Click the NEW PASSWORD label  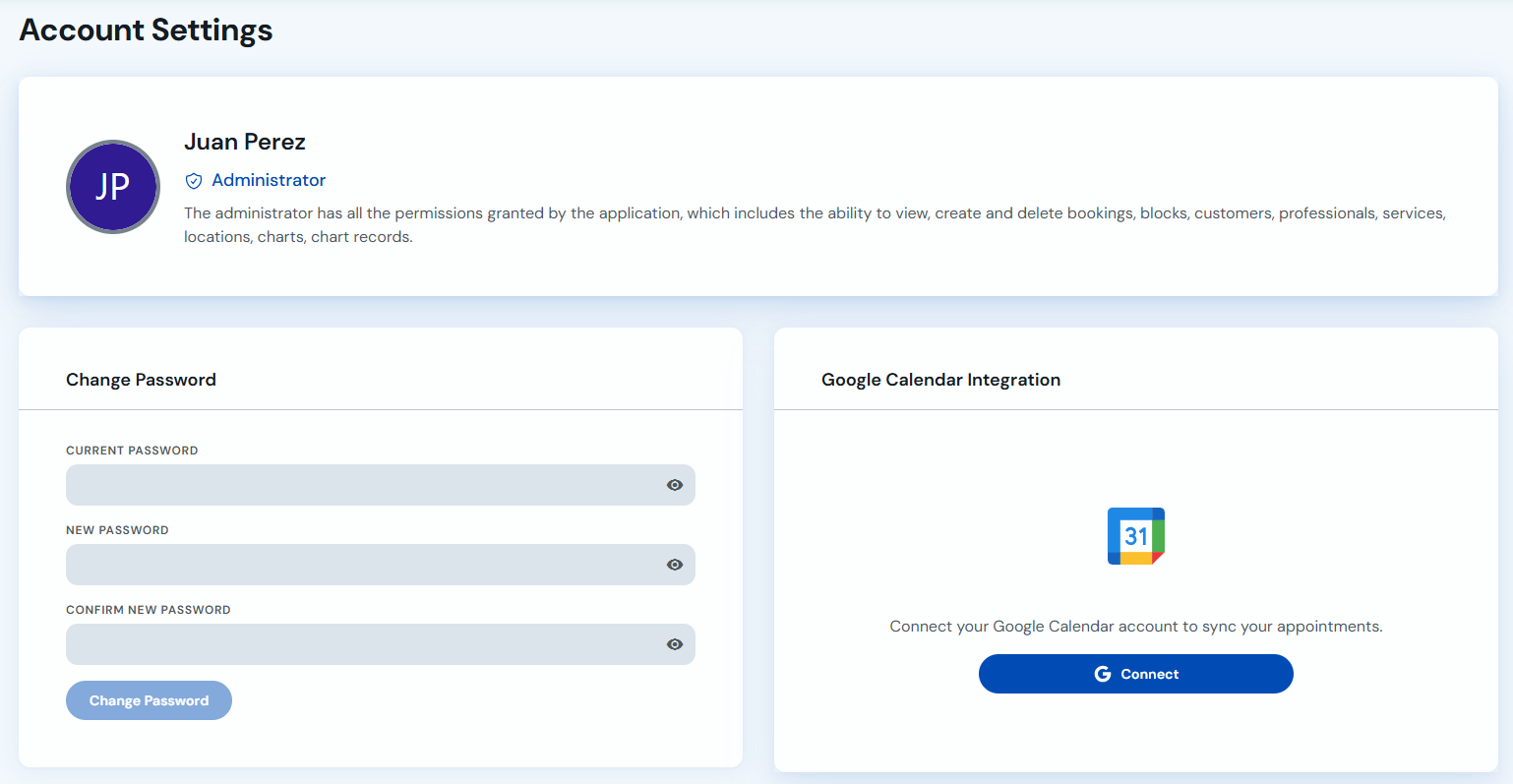click(x=117, y=530)
